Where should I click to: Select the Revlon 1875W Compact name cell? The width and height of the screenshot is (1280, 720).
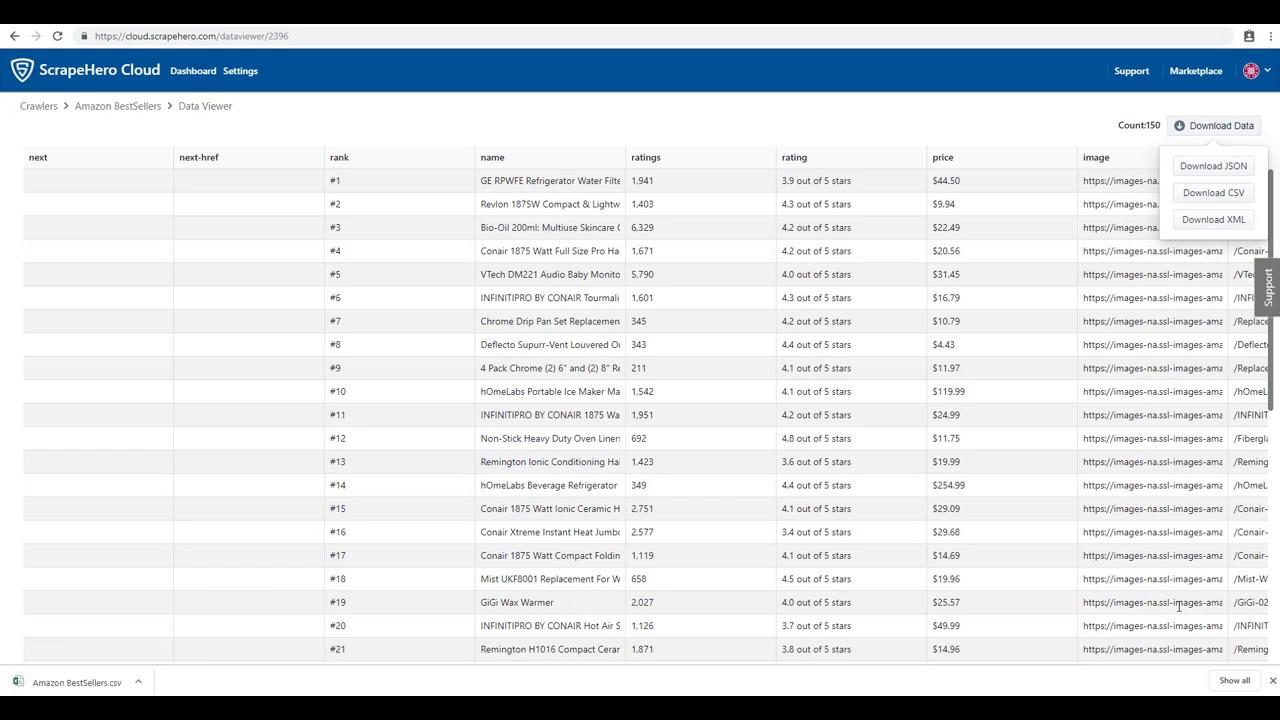click(x=550, y=204)
